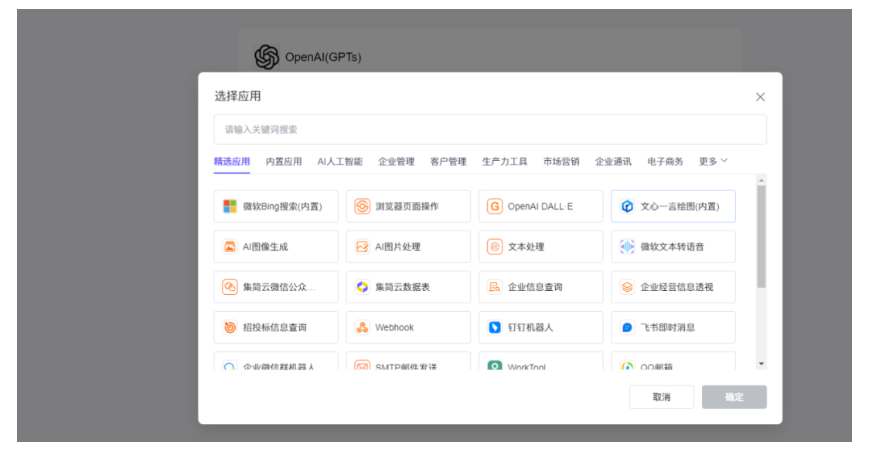871x457 pixels.
Task: Open the 内置应用 tab
Action: click(x=283, y=162)
